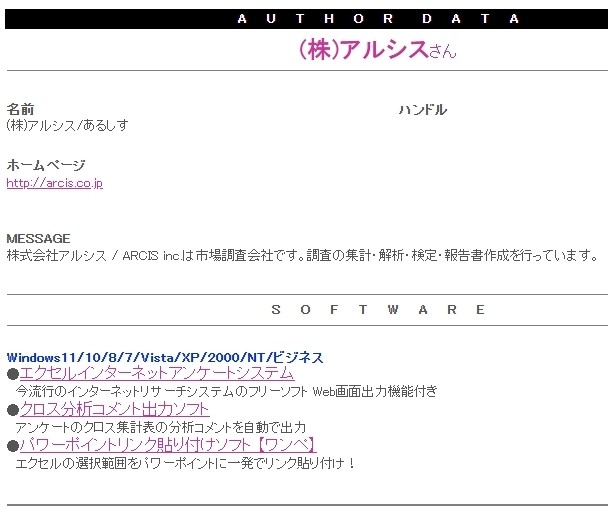Click the bullet beside クロス分析コメント出力ソフト
This screenshot has height=515, width=608.
pyautogui.click(x=13, y=410)
